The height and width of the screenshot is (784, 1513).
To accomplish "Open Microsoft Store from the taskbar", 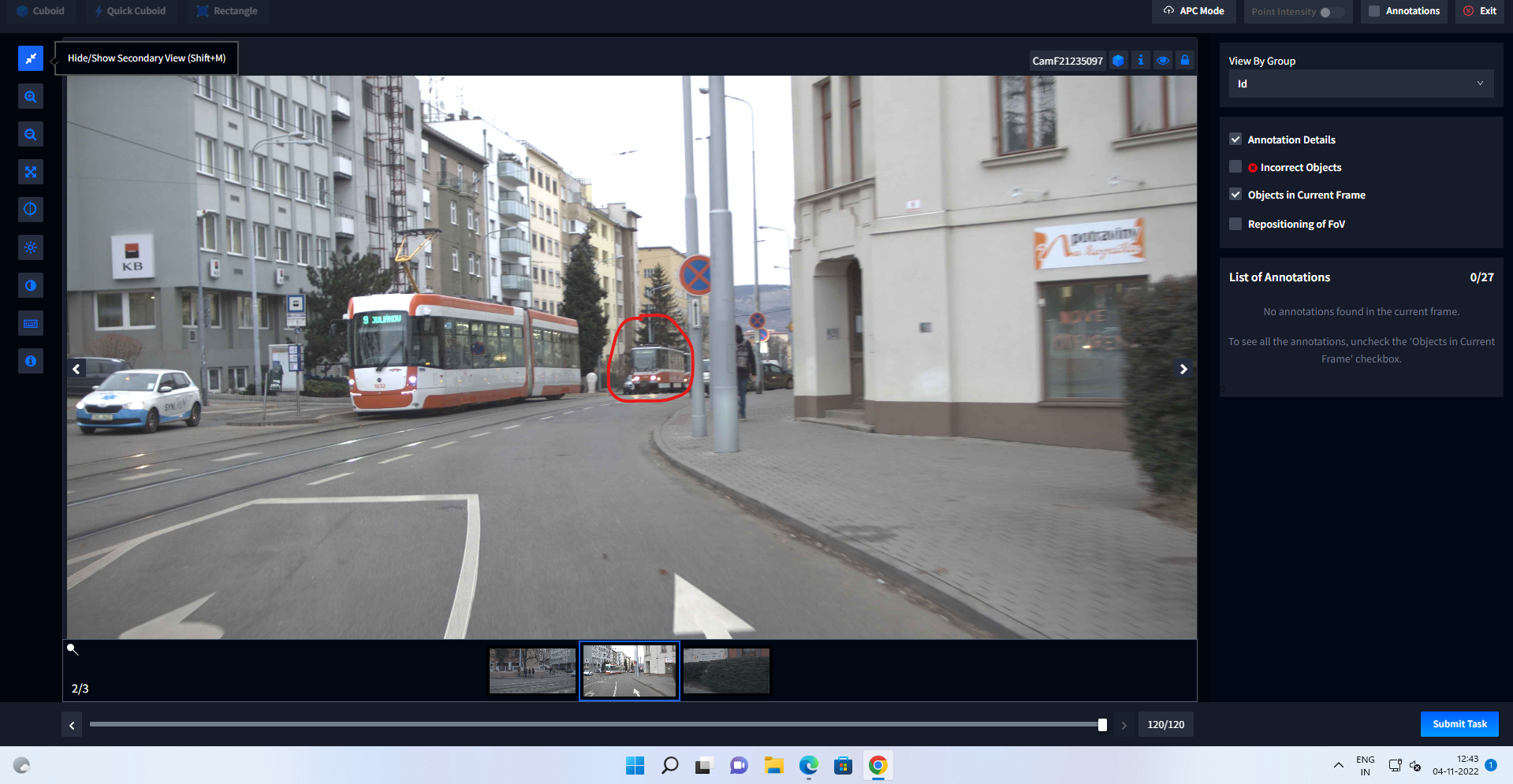I will 843,765.
